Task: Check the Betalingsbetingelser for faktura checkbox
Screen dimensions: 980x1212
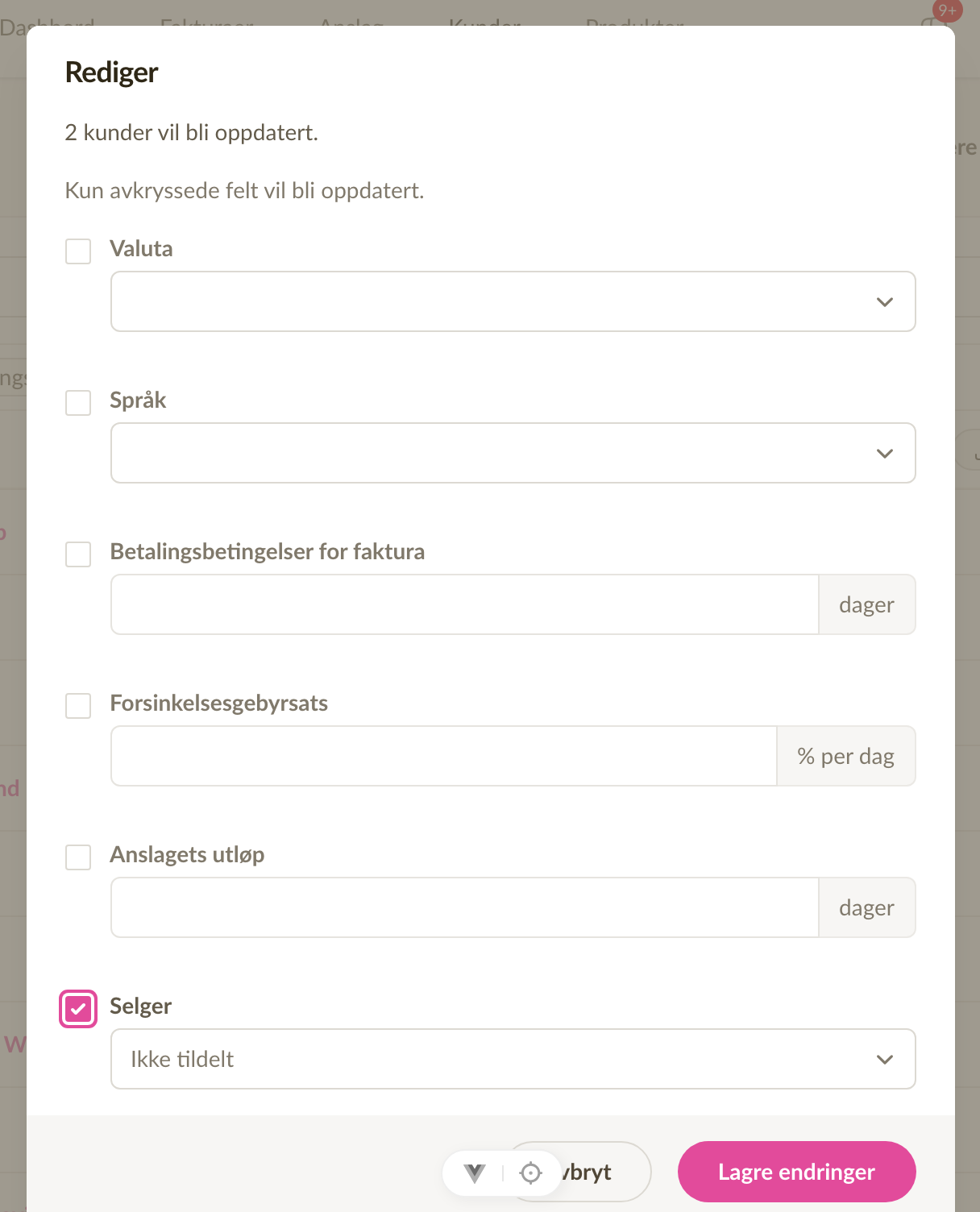Action: (78, 554)
